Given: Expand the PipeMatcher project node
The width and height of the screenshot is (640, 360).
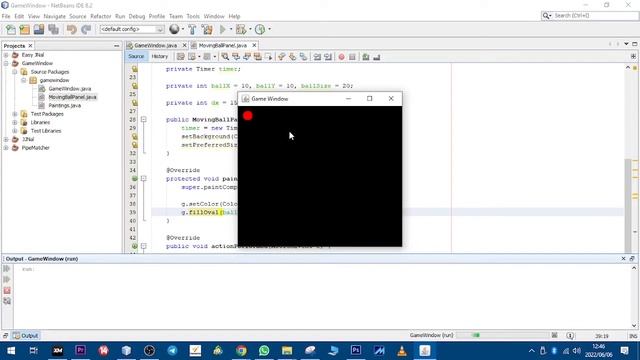Looking at the screenshot, I should [x=6, y=148].
